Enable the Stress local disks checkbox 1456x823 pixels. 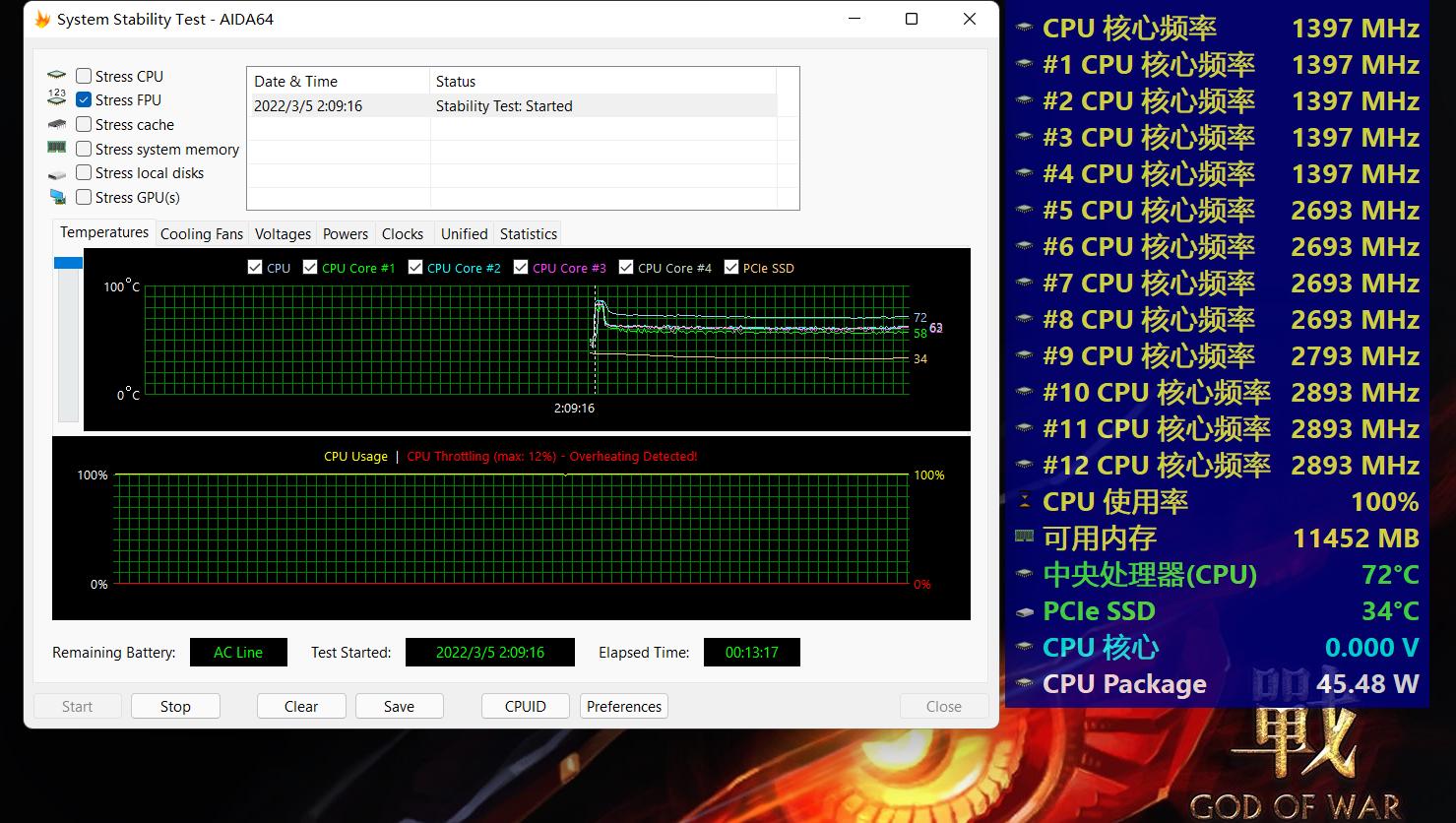(84, 172)
